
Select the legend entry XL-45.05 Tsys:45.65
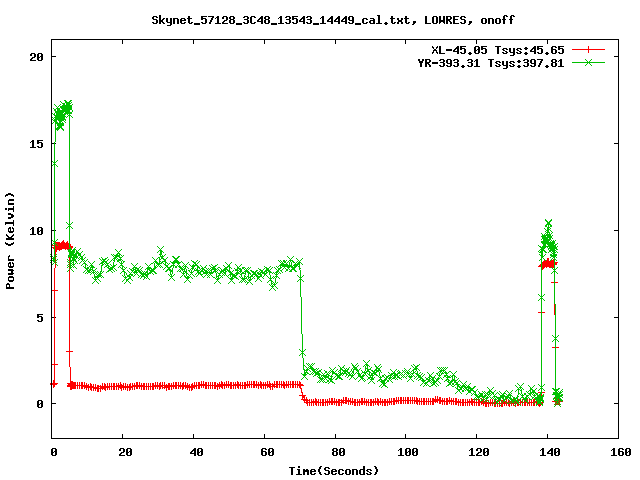(498, 50)
